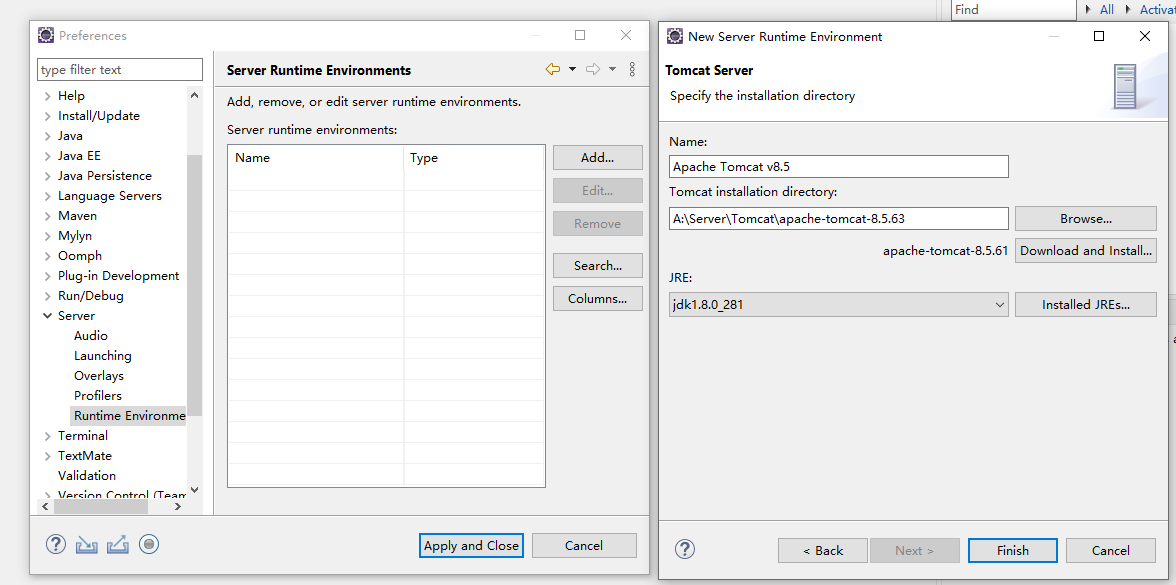Click the Name column header

tap(316, 158)
